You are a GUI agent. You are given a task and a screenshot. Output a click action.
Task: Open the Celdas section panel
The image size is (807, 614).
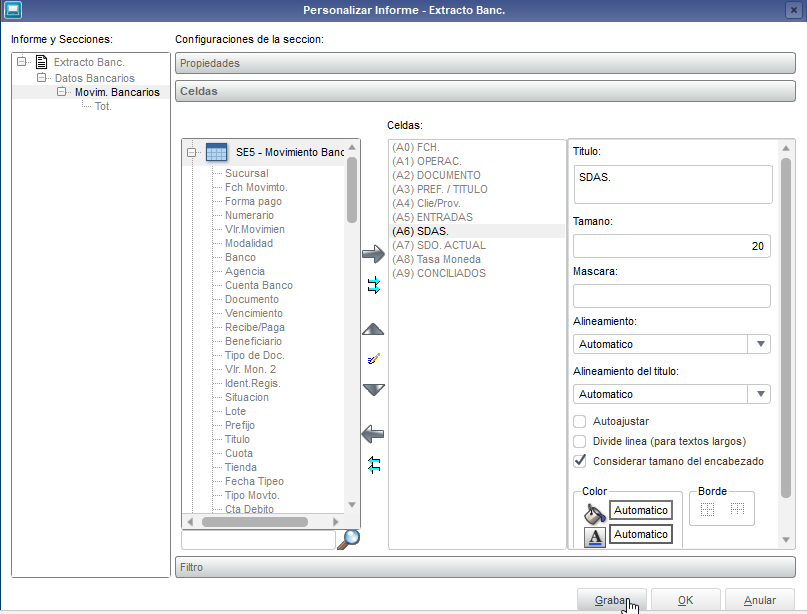pyautogui.click(x=485, y=91)
